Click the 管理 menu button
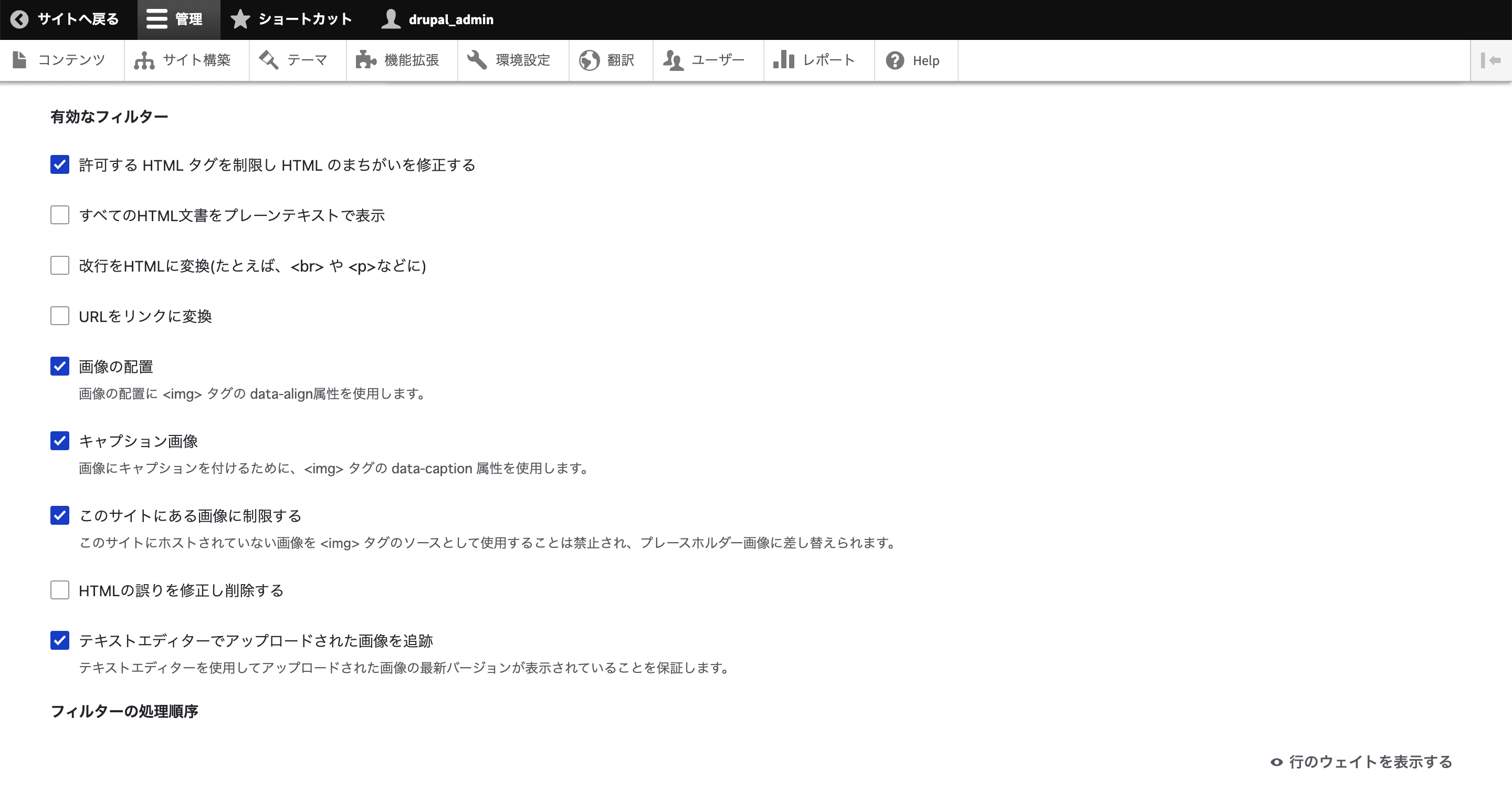 pos(178,19)
